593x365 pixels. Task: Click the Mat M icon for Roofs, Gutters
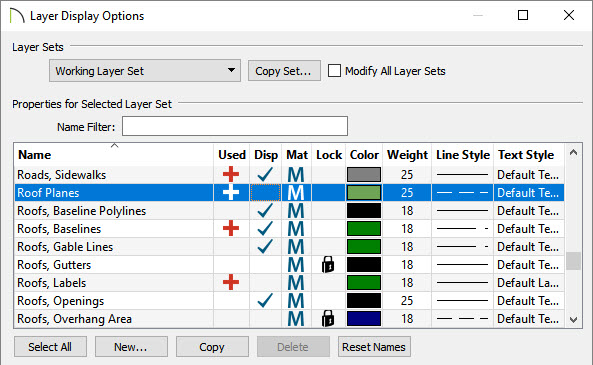pos(296,265)
